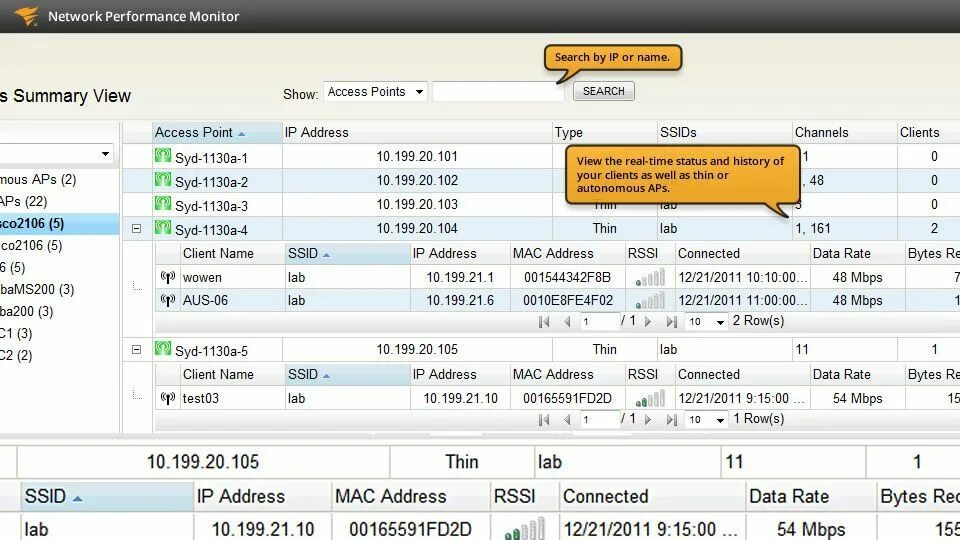Viewport: 960px width, 540px height.
Task: Select the C1 (3) group
Action: (x=16, y=334)
